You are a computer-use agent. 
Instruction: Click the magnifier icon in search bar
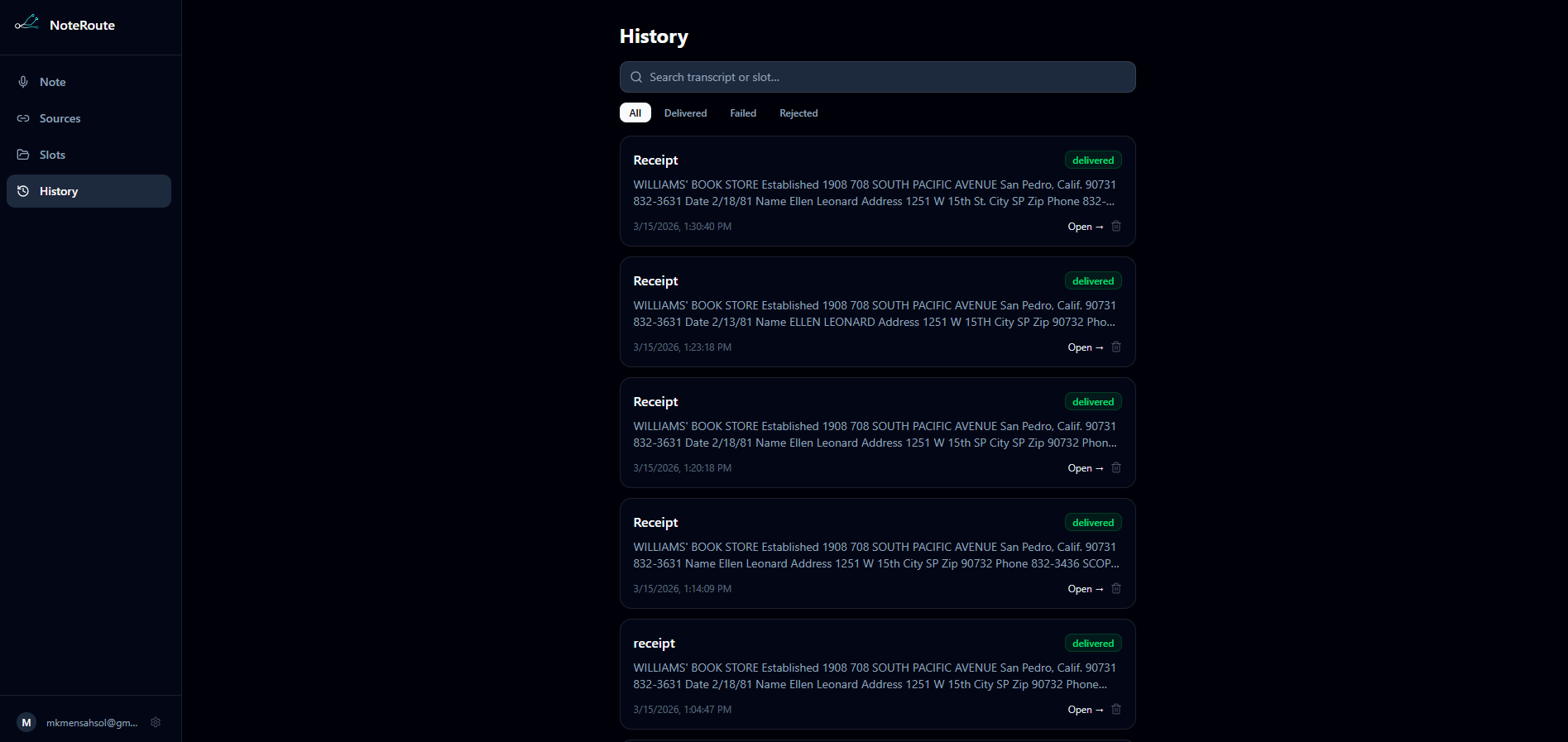pos(636,77)
